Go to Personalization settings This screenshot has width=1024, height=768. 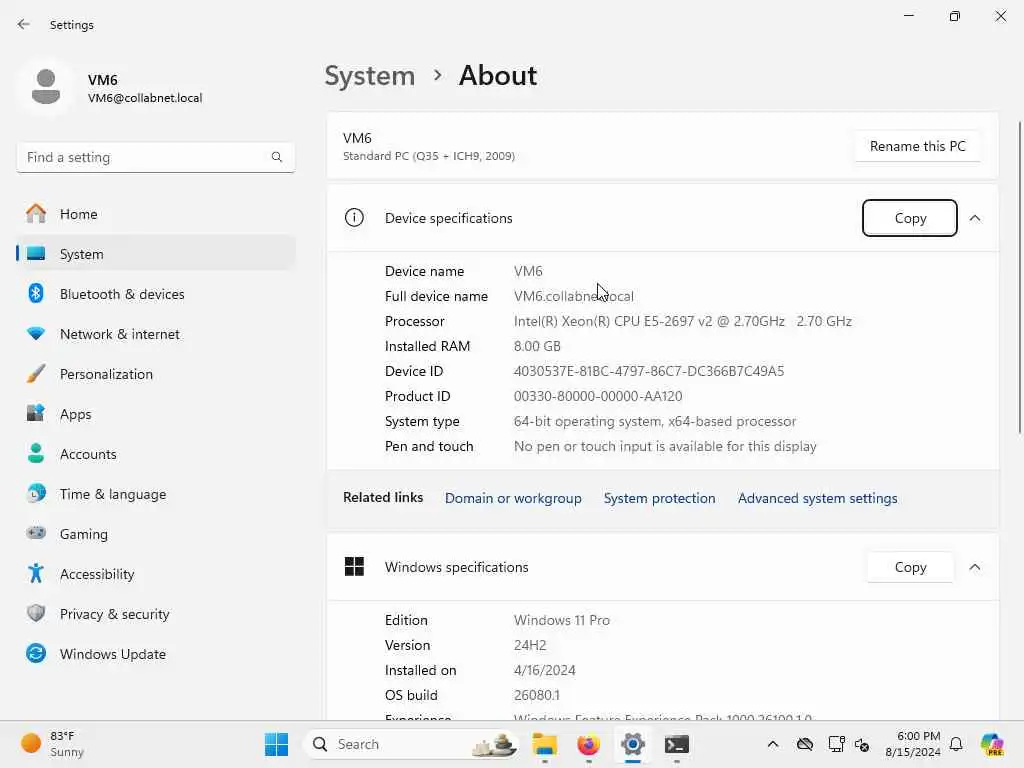click(155, 374)
